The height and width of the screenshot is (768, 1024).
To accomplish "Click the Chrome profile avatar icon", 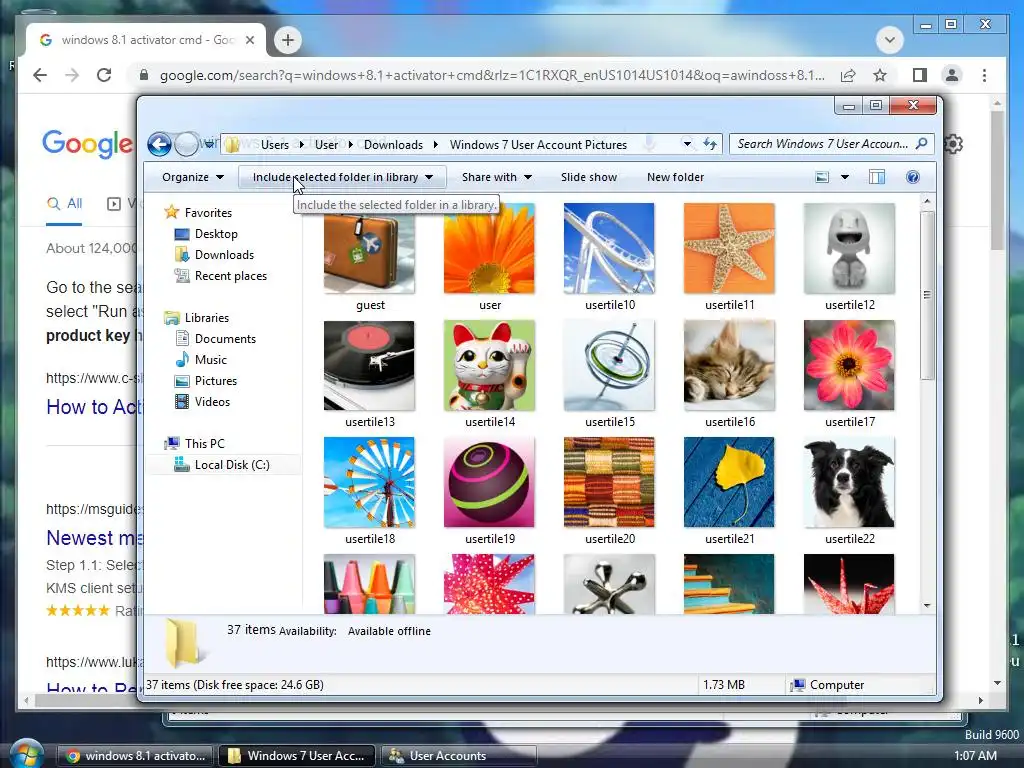I will coord(952,75).
